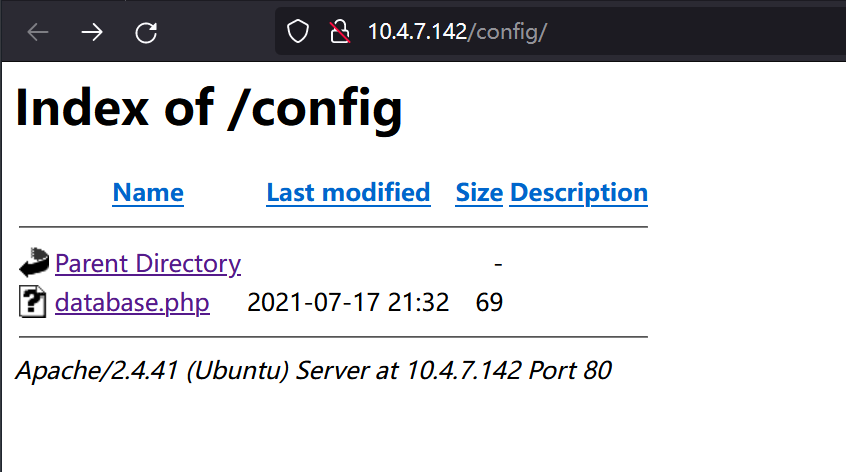This screenshot has height=472, width=846.
Task: Click the divider line above the Apache signature
Action: coord(333,337)
